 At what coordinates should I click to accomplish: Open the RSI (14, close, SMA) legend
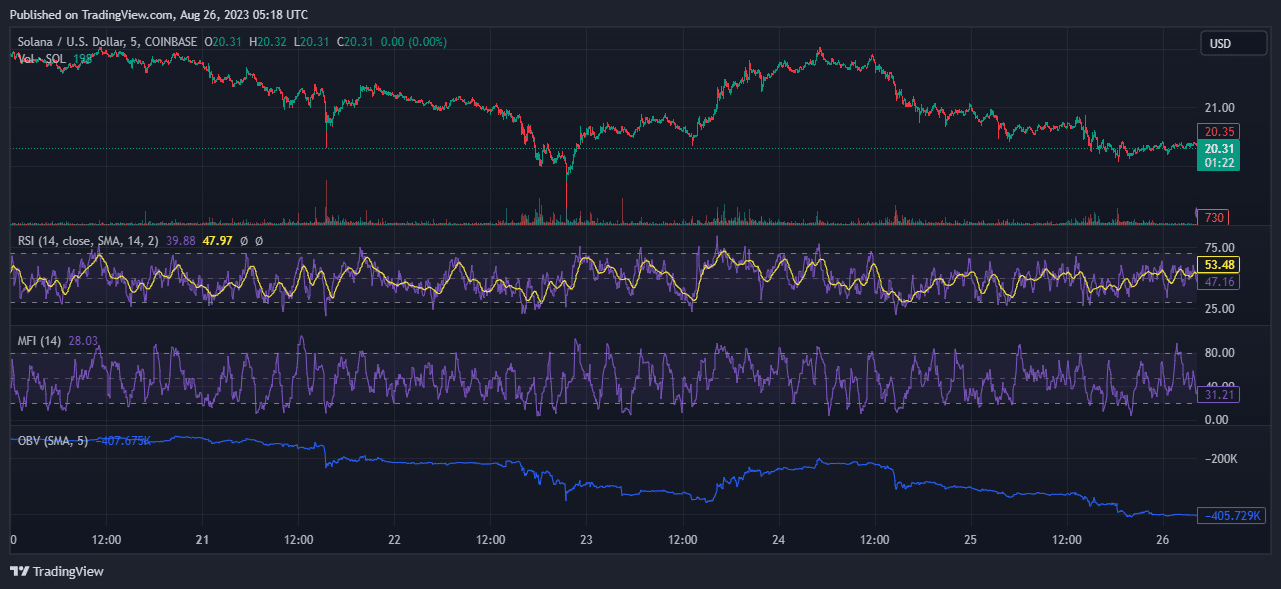pyautogui.click(x=89, y=241)
